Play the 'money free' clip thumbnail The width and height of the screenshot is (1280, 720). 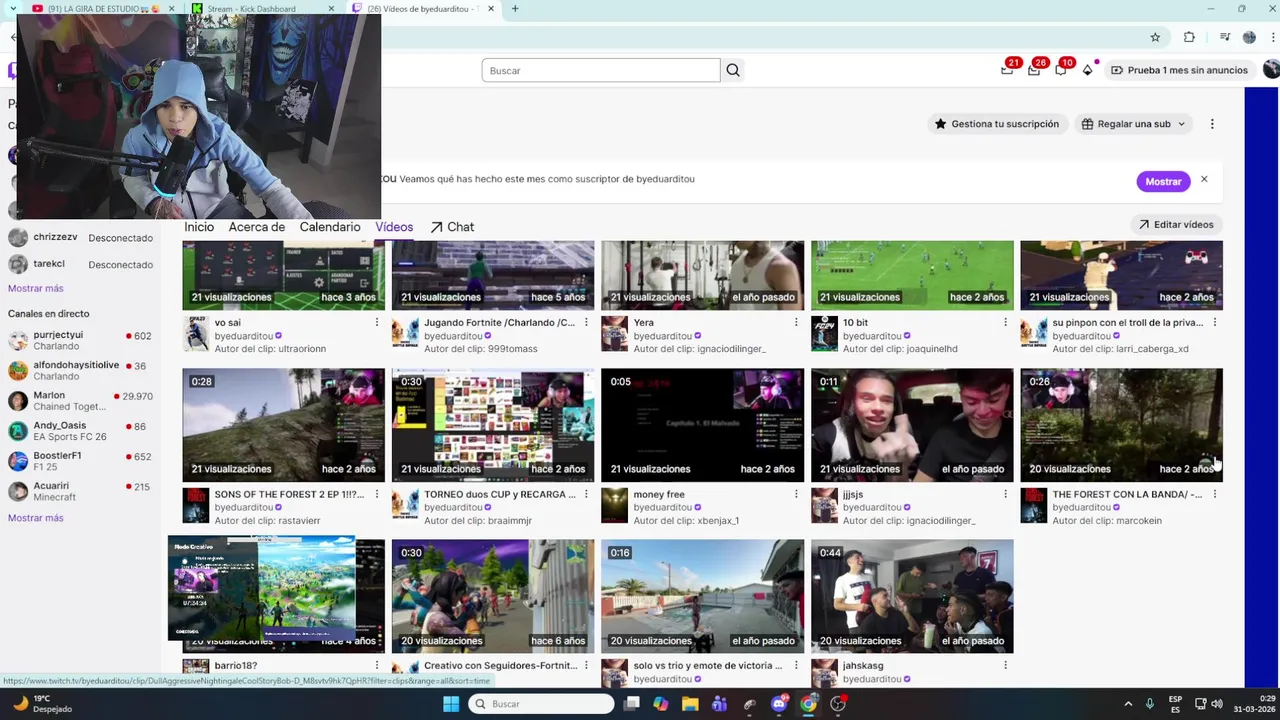(702, 425)
